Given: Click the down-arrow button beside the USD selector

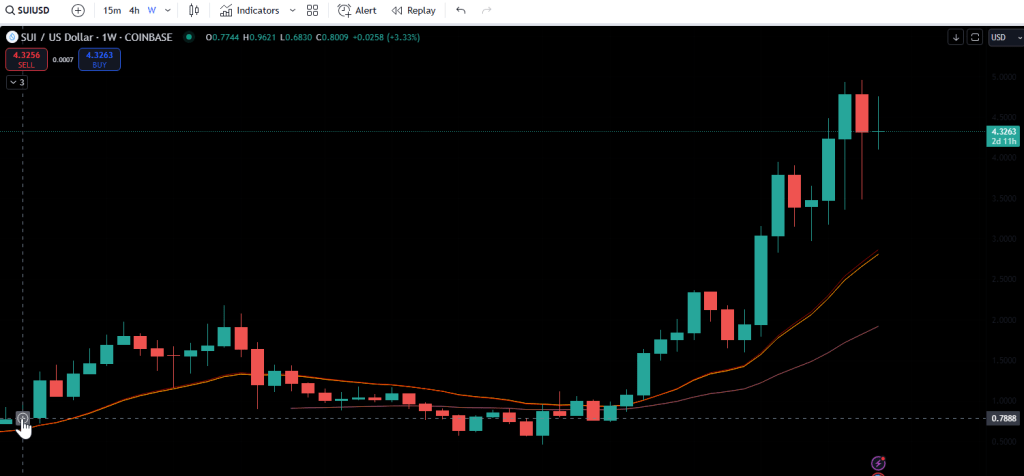Looking at the screenshot, I should tap(956, 37).
